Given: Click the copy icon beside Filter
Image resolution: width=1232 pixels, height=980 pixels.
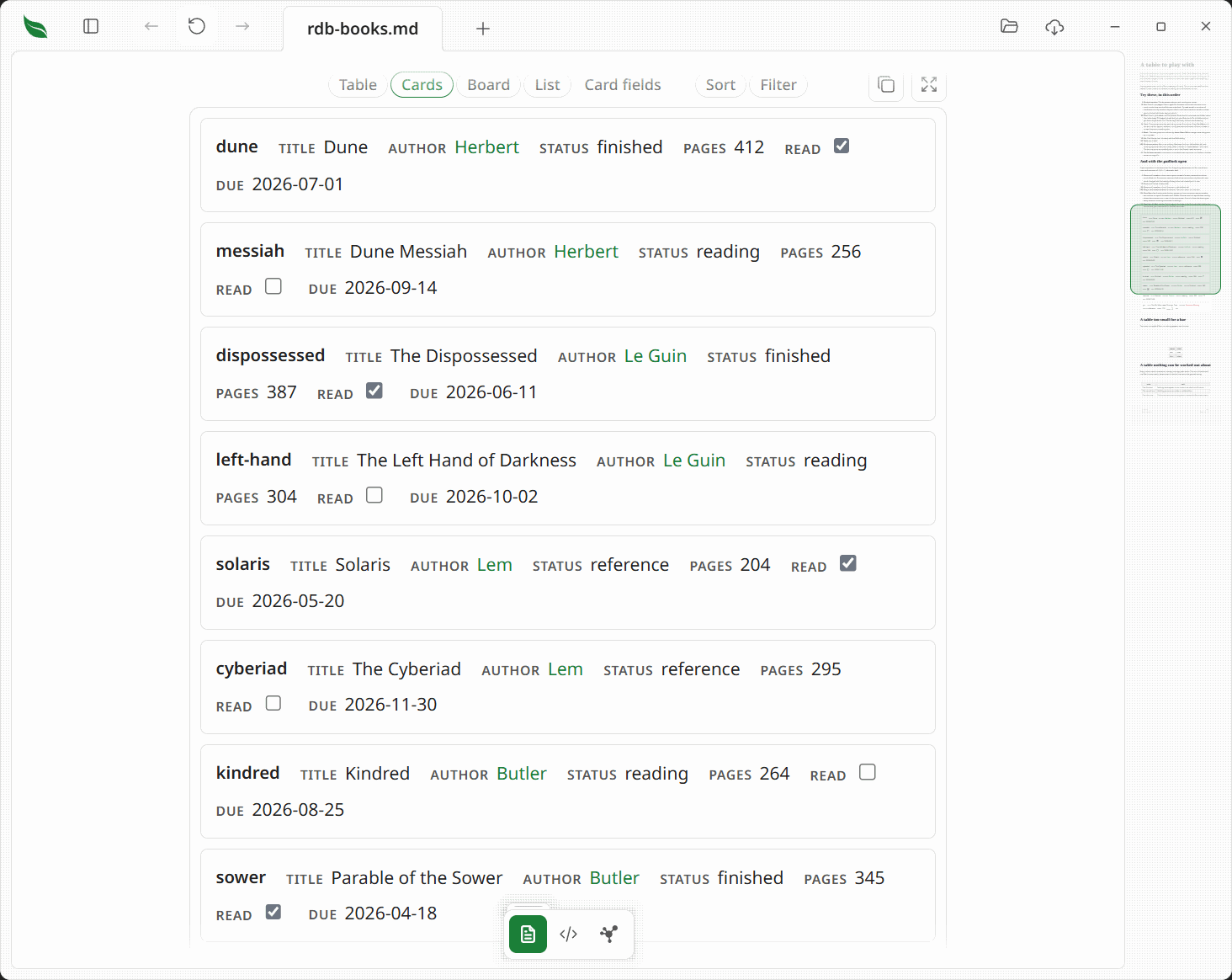Looking at the screenshot, I should 886,84.
